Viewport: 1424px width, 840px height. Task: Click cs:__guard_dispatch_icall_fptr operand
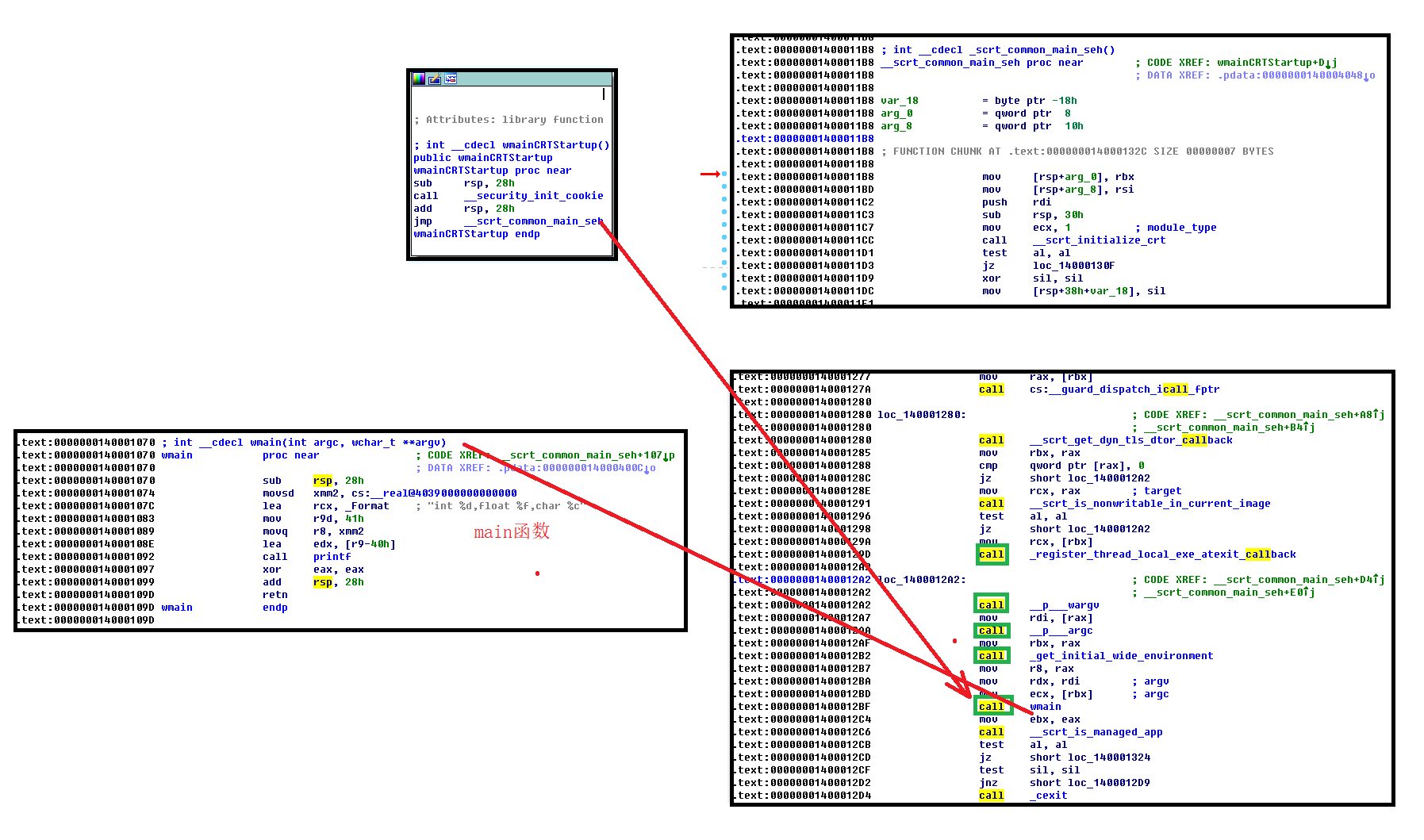click(x=1125, y=389)
